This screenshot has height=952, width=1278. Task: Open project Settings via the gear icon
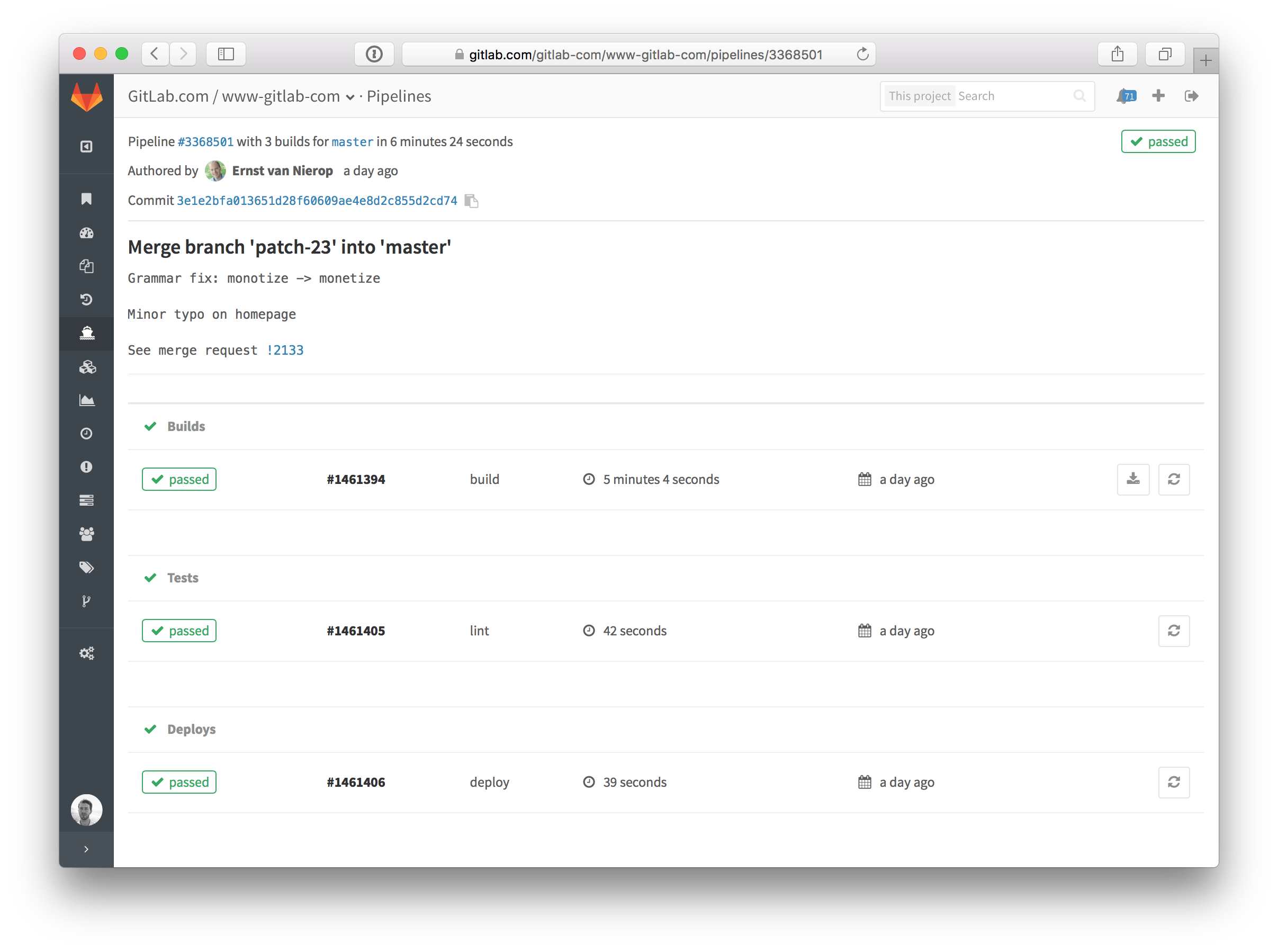pyautogui.click(x=86, y=653)
